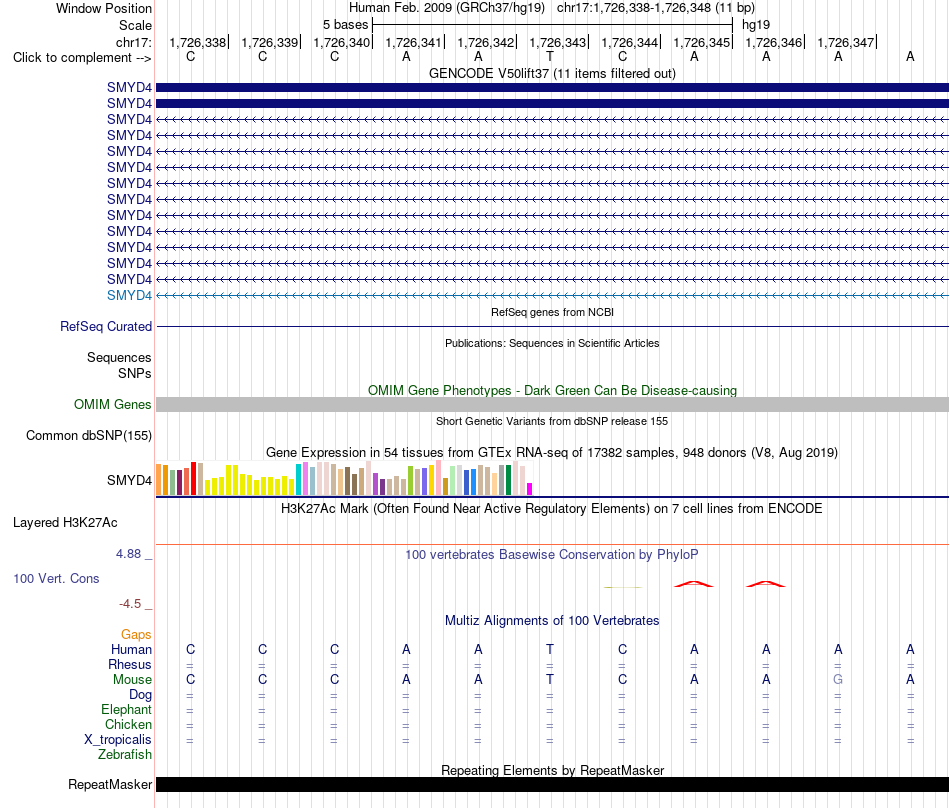This screenshot has height=808, width=950.
Task: Open 'Multiz Alignments of 100 Vertebrates' title
Action: click(552, 621)
